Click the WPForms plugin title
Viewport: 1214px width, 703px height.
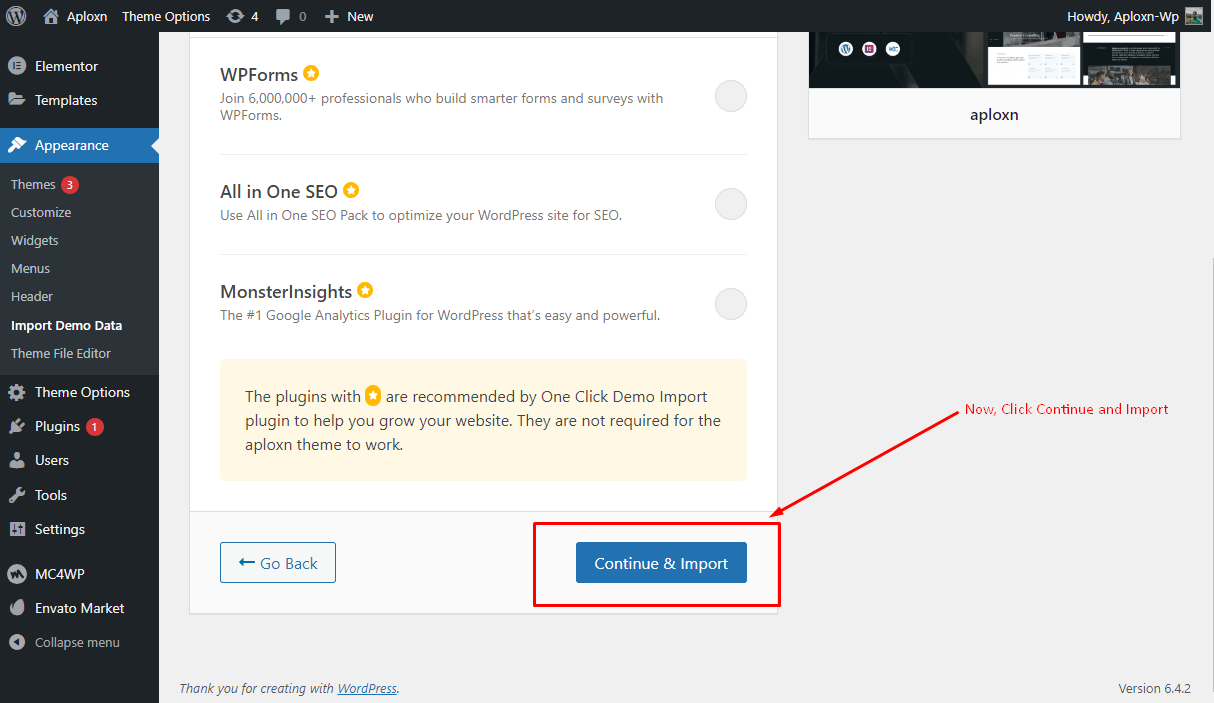pos(259,75)
